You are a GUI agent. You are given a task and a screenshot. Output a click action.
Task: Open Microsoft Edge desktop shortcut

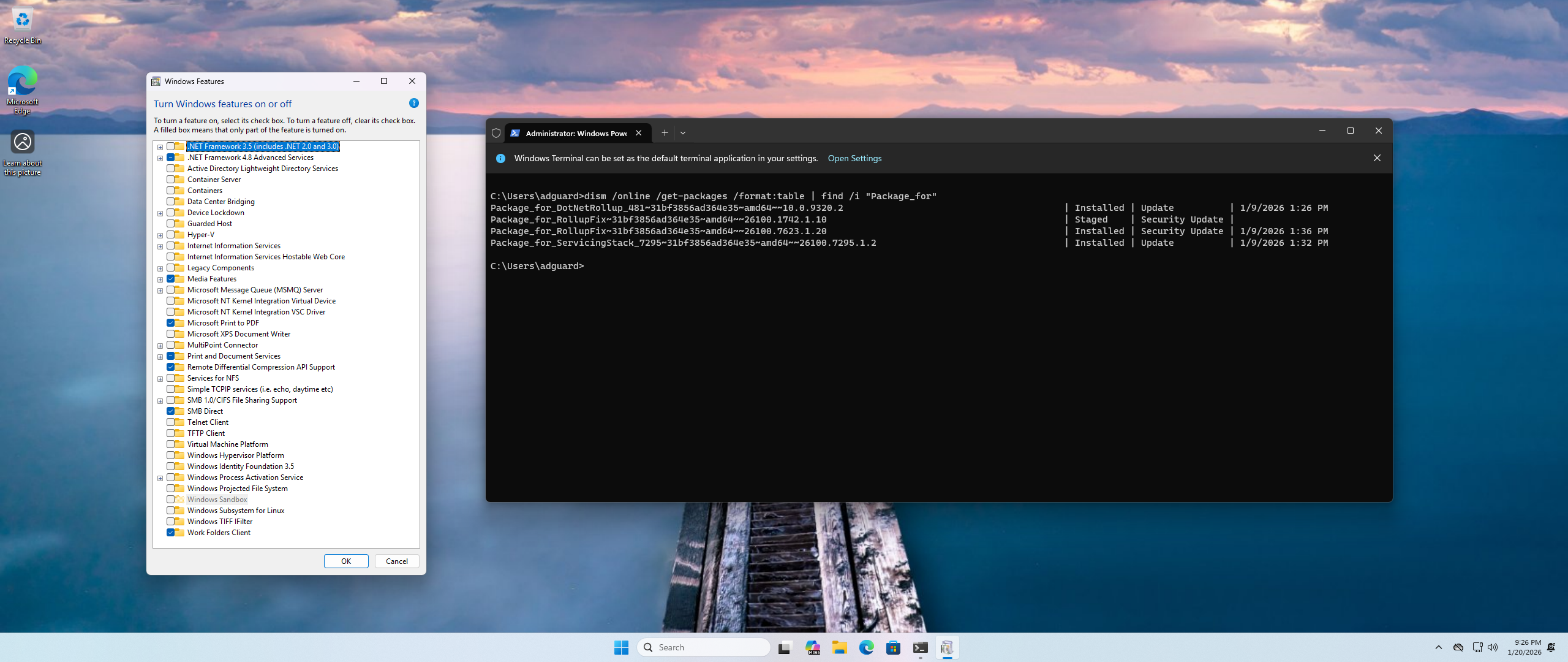click(23, 89)
